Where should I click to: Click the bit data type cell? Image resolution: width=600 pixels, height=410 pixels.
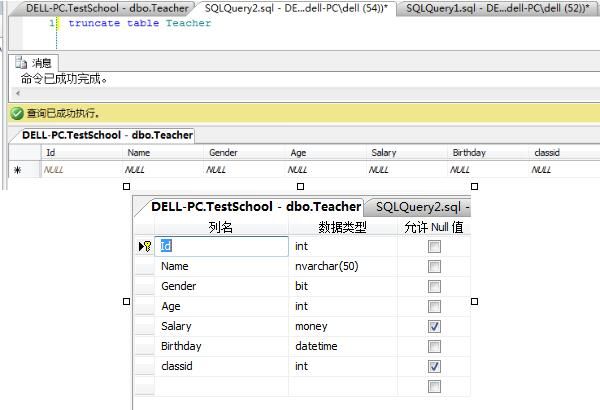click(343, 286)
